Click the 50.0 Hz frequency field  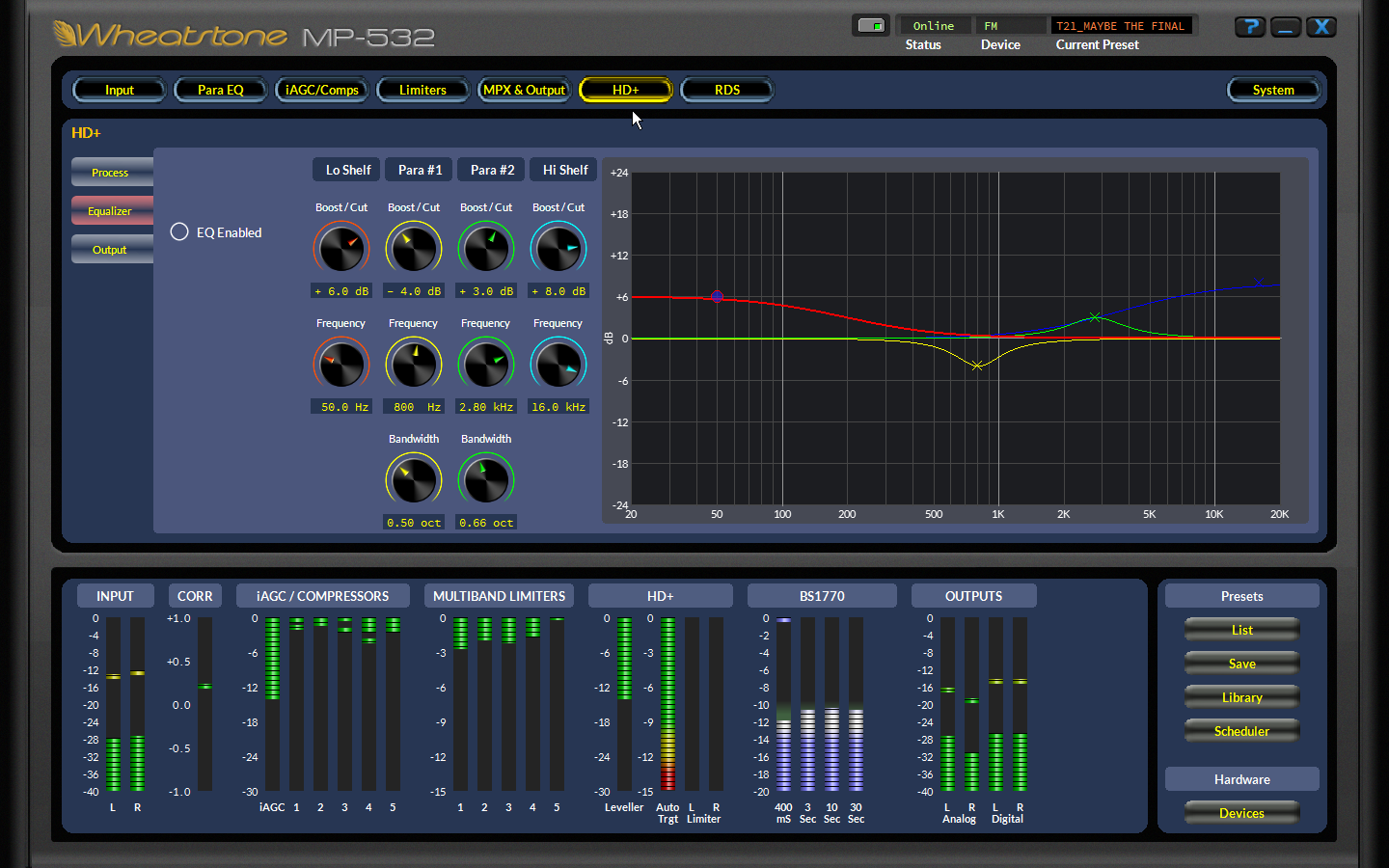tap(341, 407)
